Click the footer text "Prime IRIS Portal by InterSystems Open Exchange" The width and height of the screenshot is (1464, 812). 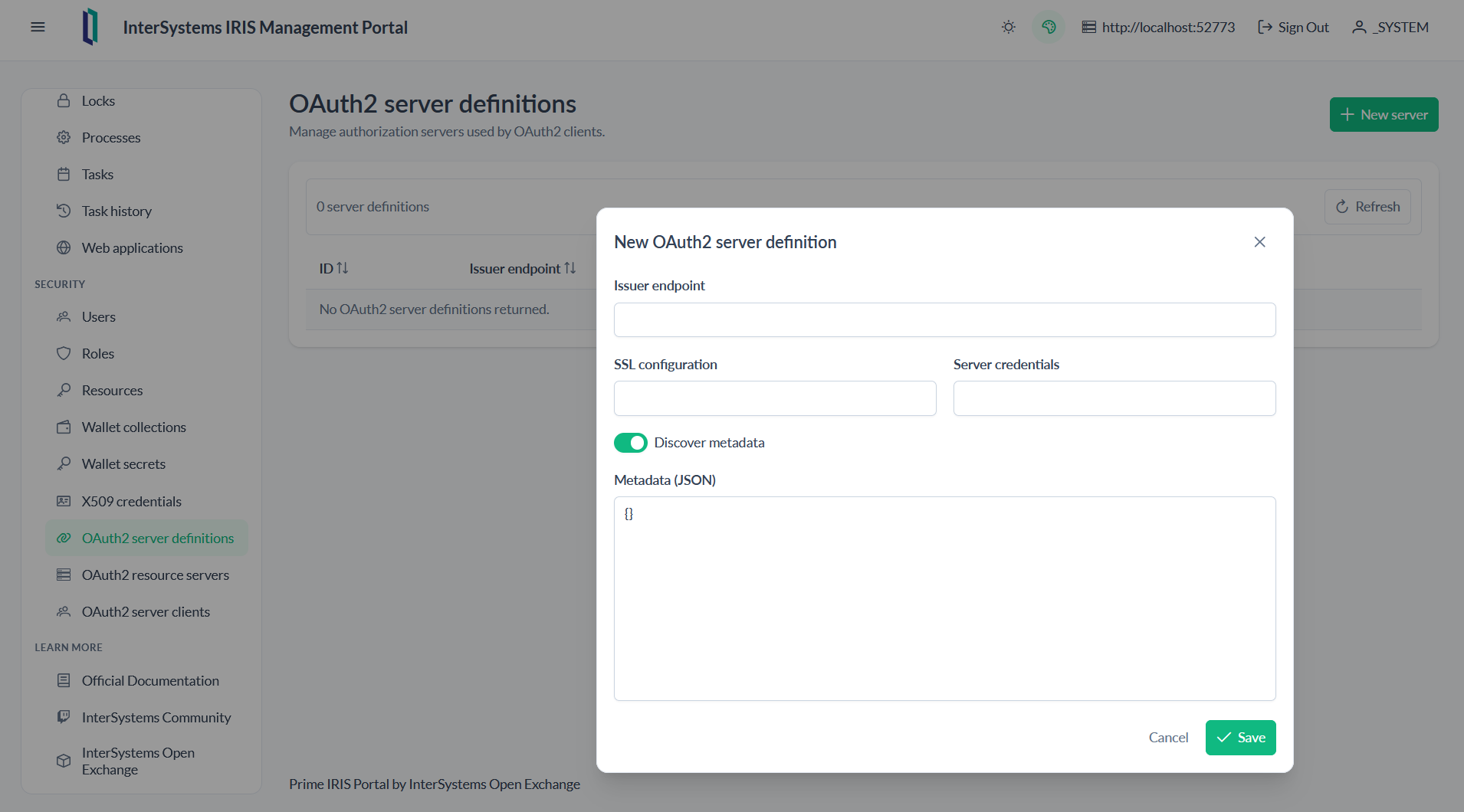pyautogui.click(x=434, y=784)
